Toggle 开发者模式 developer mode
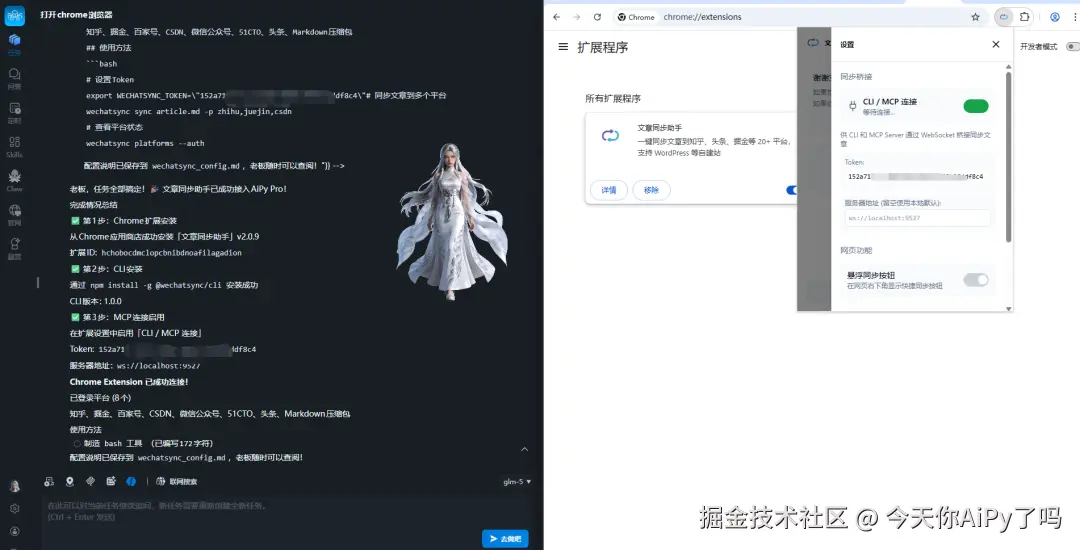Screen dimensions: 1080x550 [x=1072, y=47]
